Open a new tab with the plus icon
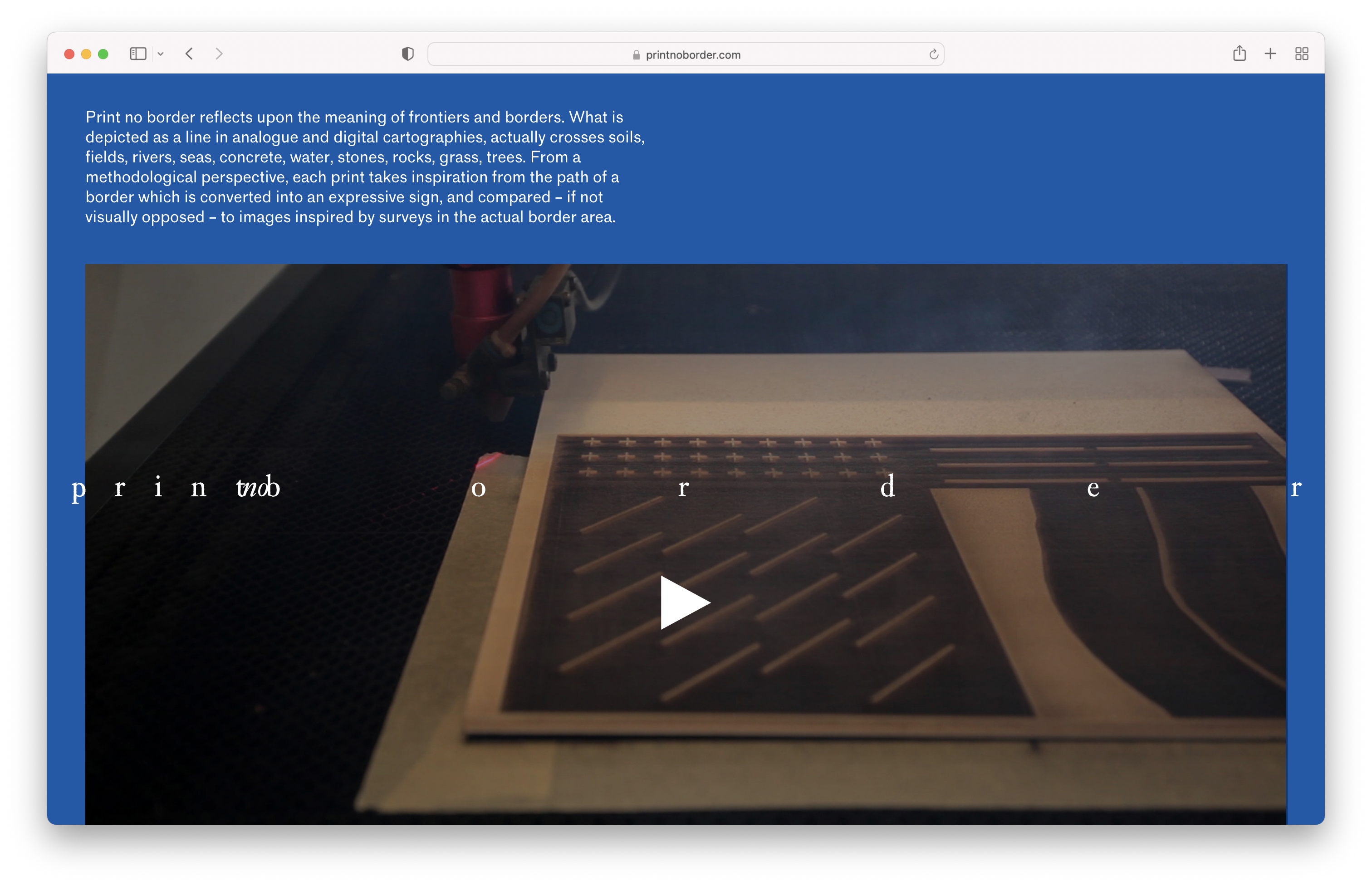1372x891 pixels. click(x=1270, y=54)
